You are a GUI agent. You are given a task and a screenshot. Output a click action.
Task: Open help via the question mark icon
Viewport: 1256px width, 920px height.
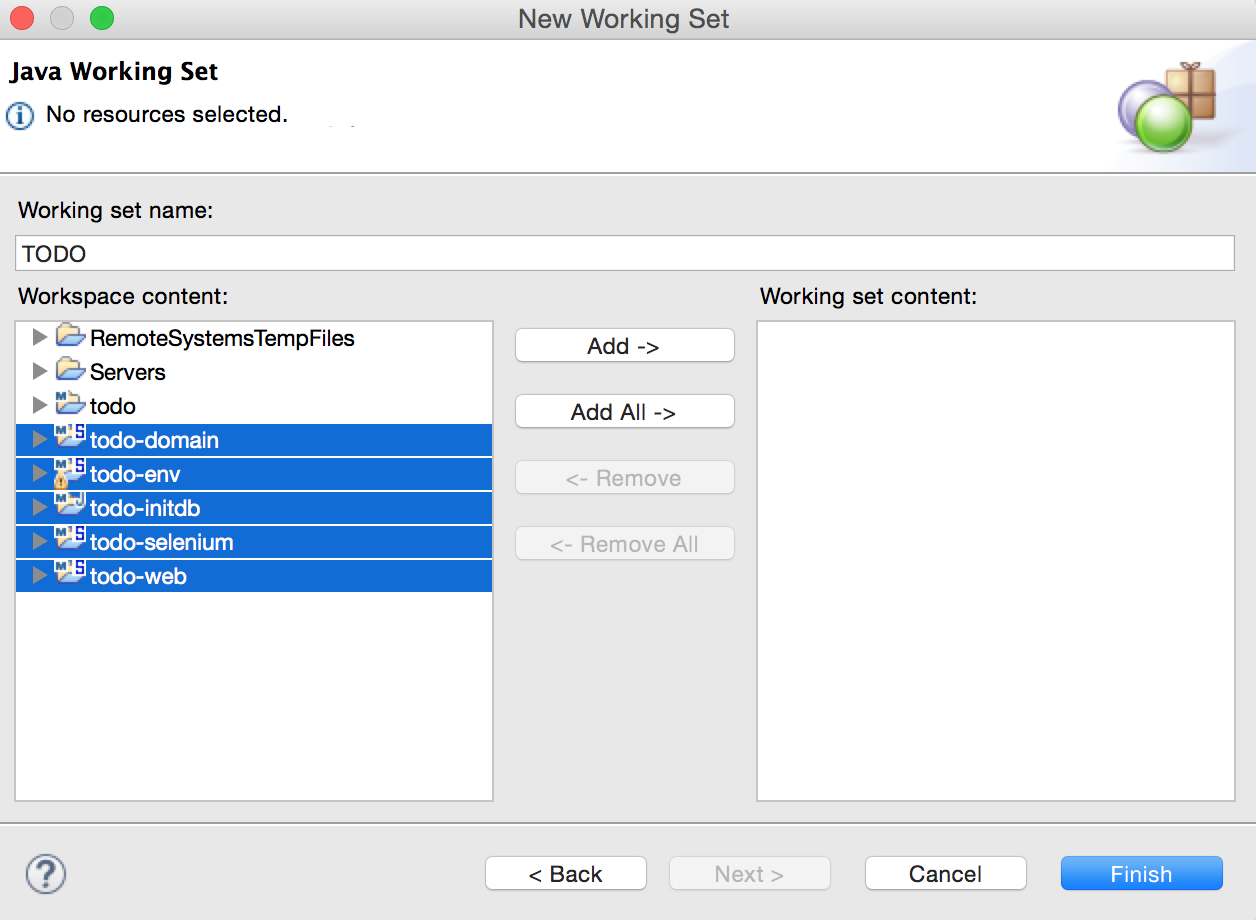click(x=45, y=873)
